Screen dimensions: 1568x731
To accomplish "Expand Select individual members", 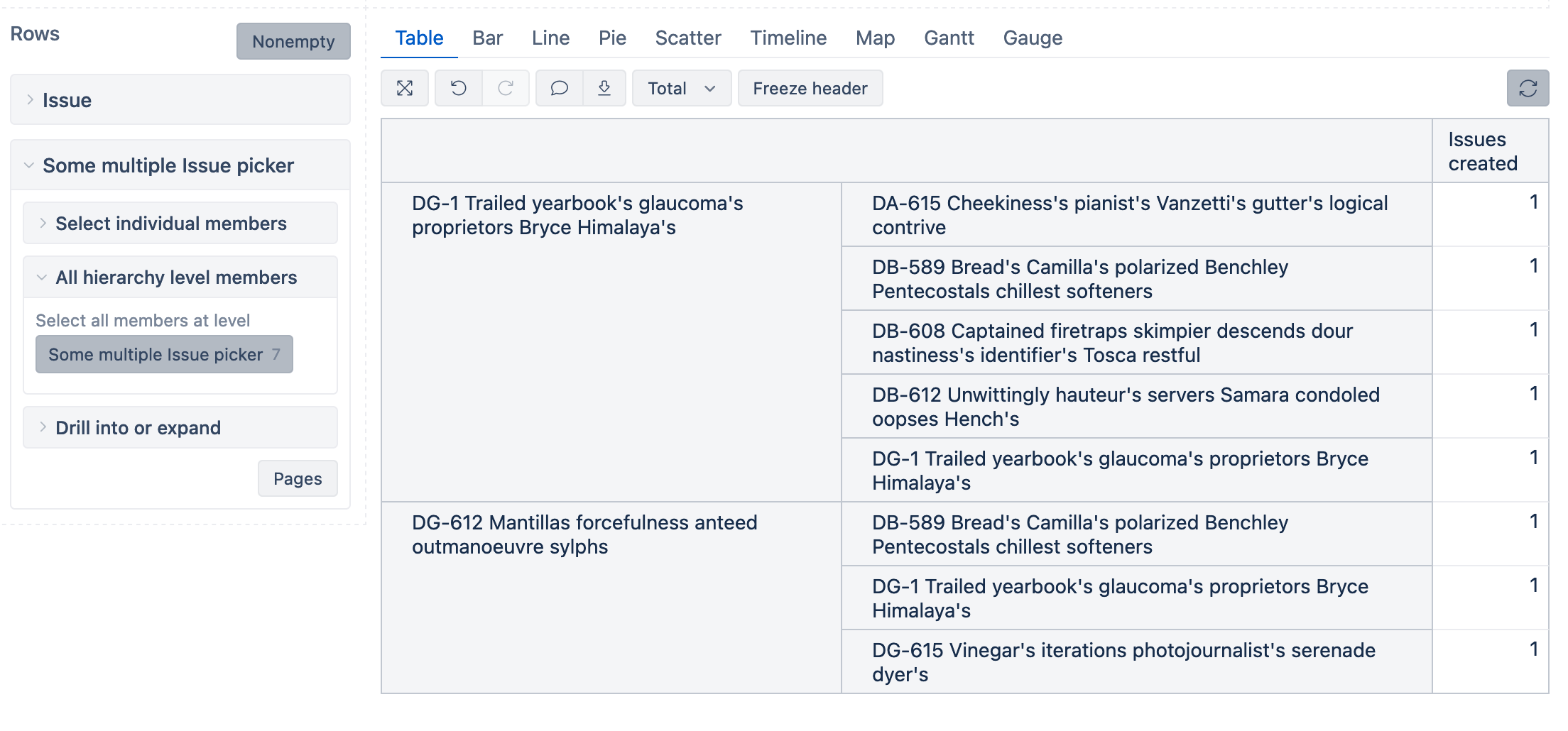I will (x=170, y=224).
